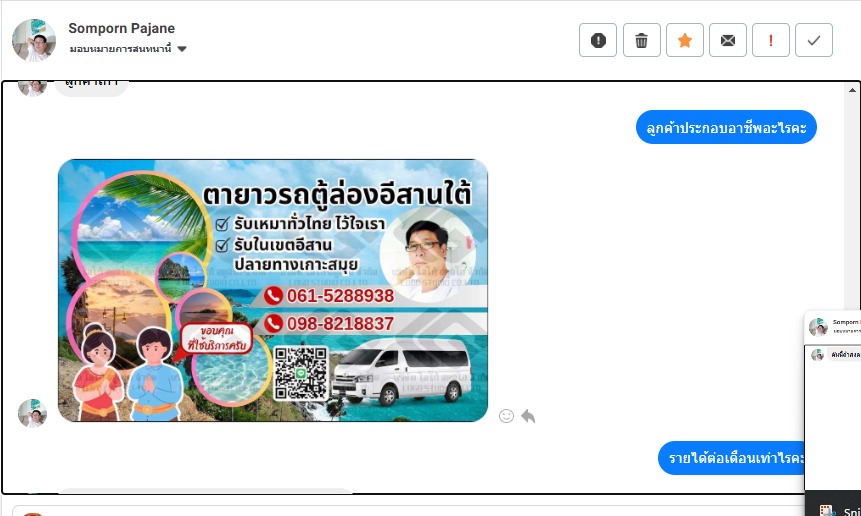Open the มอบหมายการสนทนานี้ dropdown label
This screenshot has height=516, width=861.
[x=120, y=49]
